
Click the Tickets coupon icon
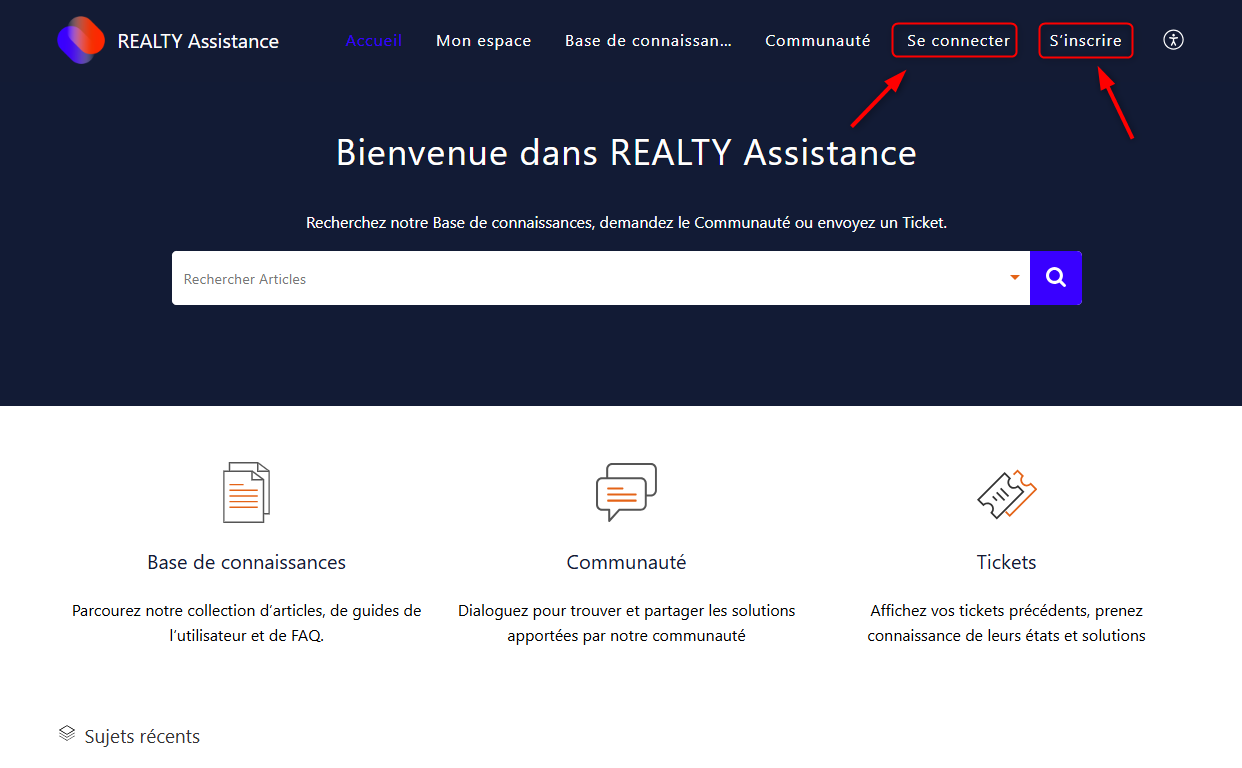pos(1006,493)
